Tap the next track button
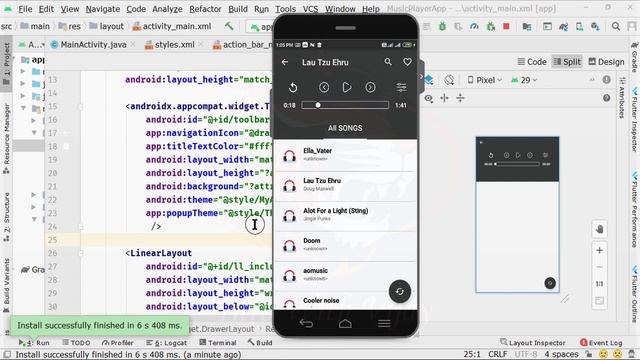Image resolution: width=640 pixels, height=360 pixels. (x=370, y=87)
